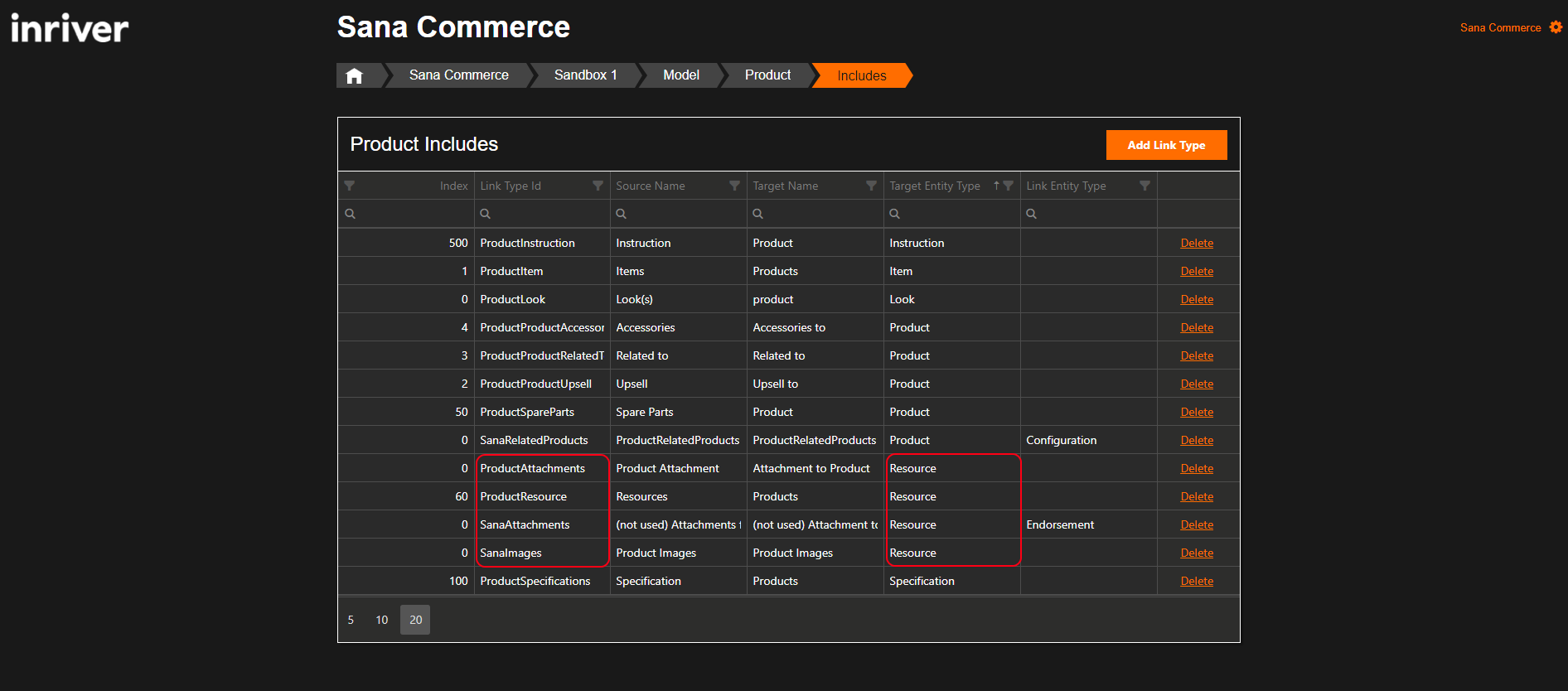The image size is (1568, 691).
Task: Sort by Source Name header
Action: 651,186
